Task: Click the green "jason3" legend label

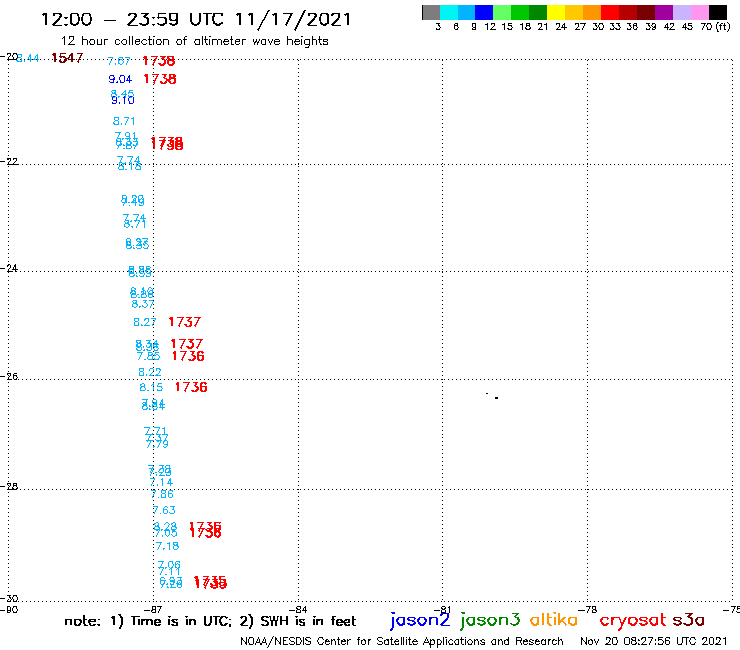Action: coord(490,620)
